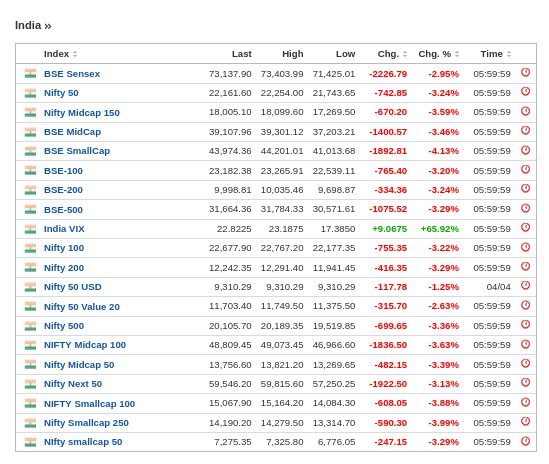Click the India flag beside India VIX
The height and width of the screenshot is (464, 549).
[30, 229]
